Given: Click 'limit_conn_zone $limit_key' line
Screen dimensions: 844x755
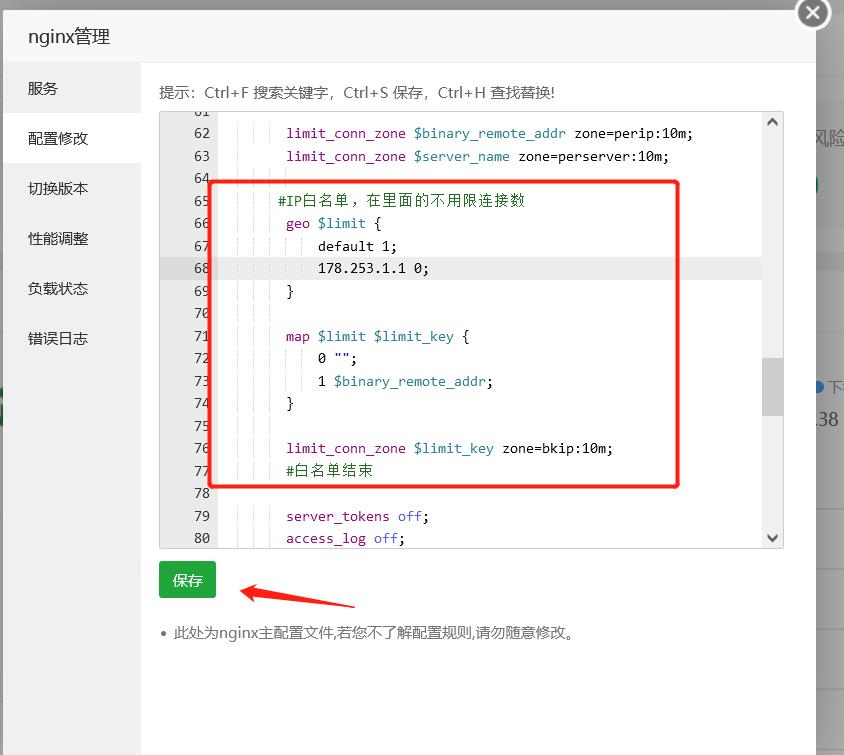Looking at the screenshot, I should (x=449, y=448).
